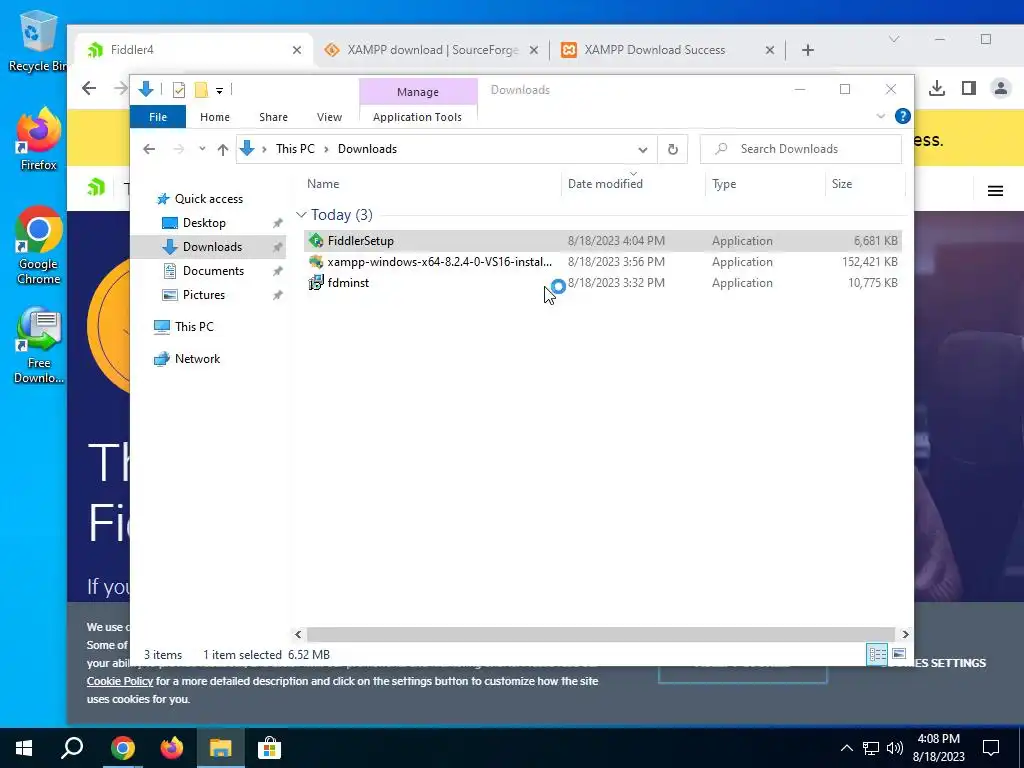Toggle Chrome side panel icon
Viewport: 1024px width, 768px height.
click(x=968, y=88)
